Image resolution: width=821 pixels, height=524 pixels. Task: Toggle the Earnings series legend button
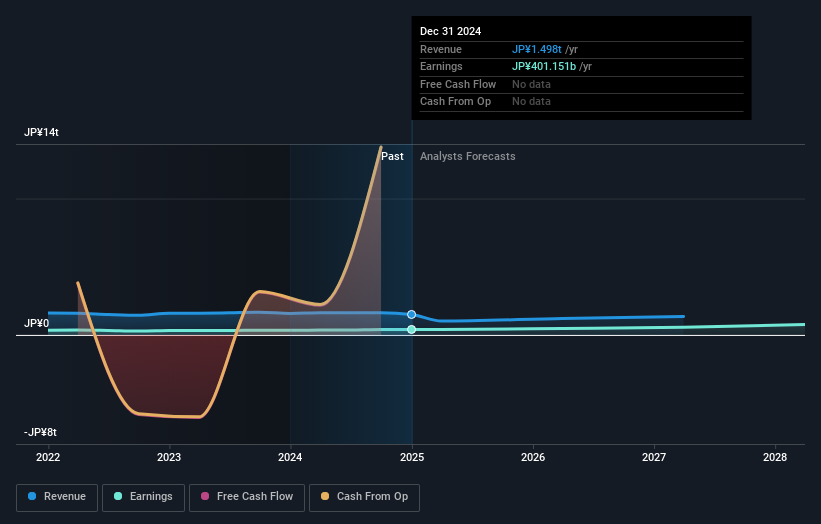pyautogui.click(x=143, y=497)
